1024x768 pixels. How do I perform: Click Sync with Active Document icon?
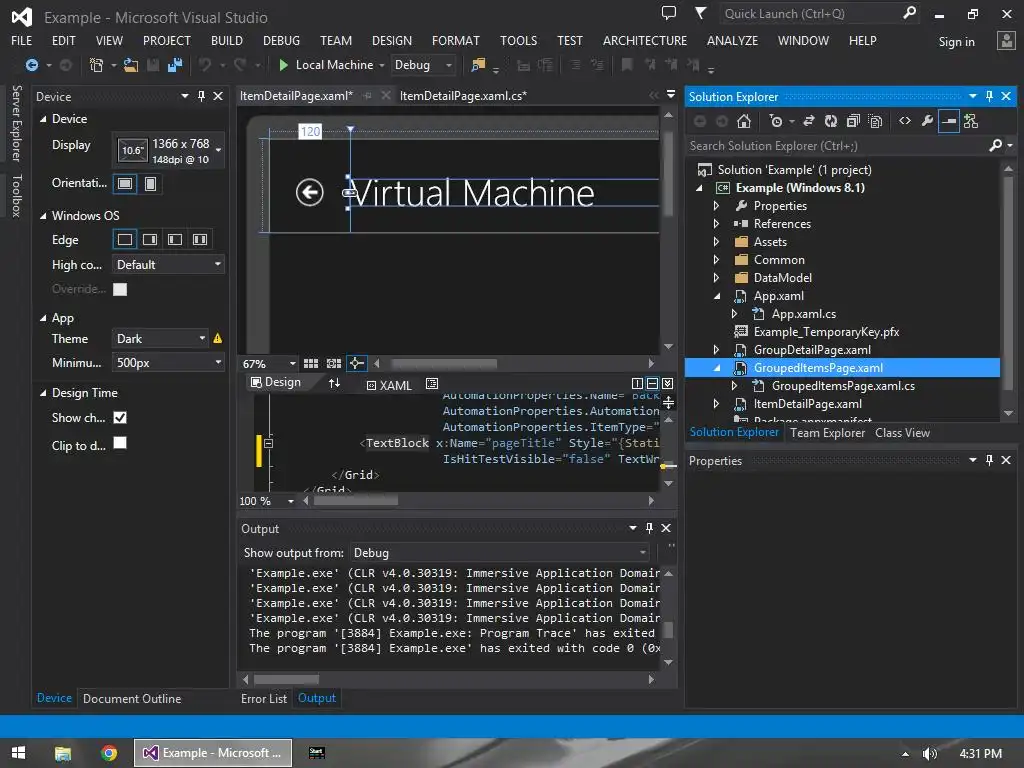808,121
